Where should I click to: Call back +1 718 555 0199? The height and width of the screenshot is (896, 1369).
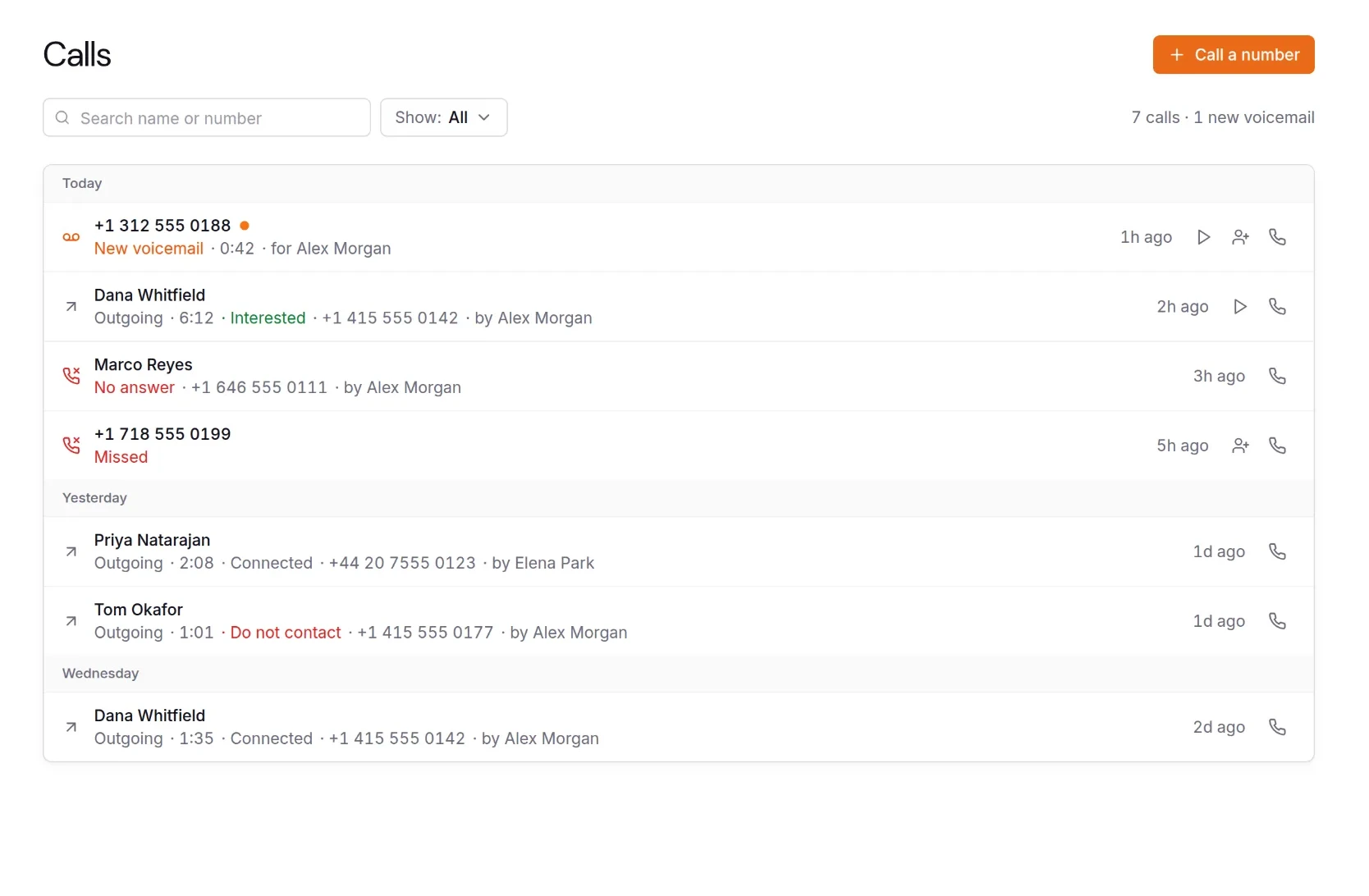(x=1277, y=446)
